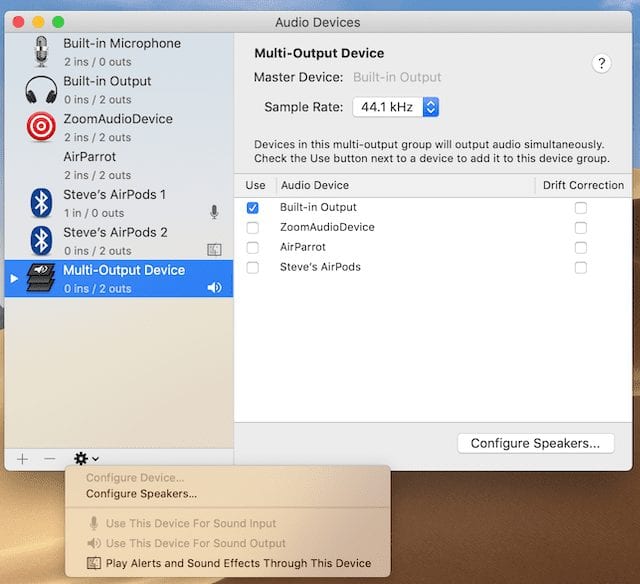Enable ZoomAudioDevice in the Use column
This screenshot has width=640, height=584.
253,228
